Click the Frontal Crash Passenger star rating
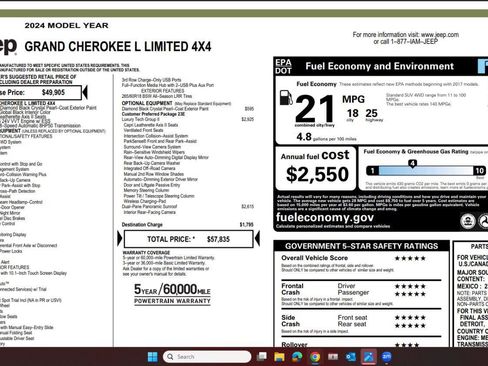This screenshot has width=488, height=366. coord(410,294)
